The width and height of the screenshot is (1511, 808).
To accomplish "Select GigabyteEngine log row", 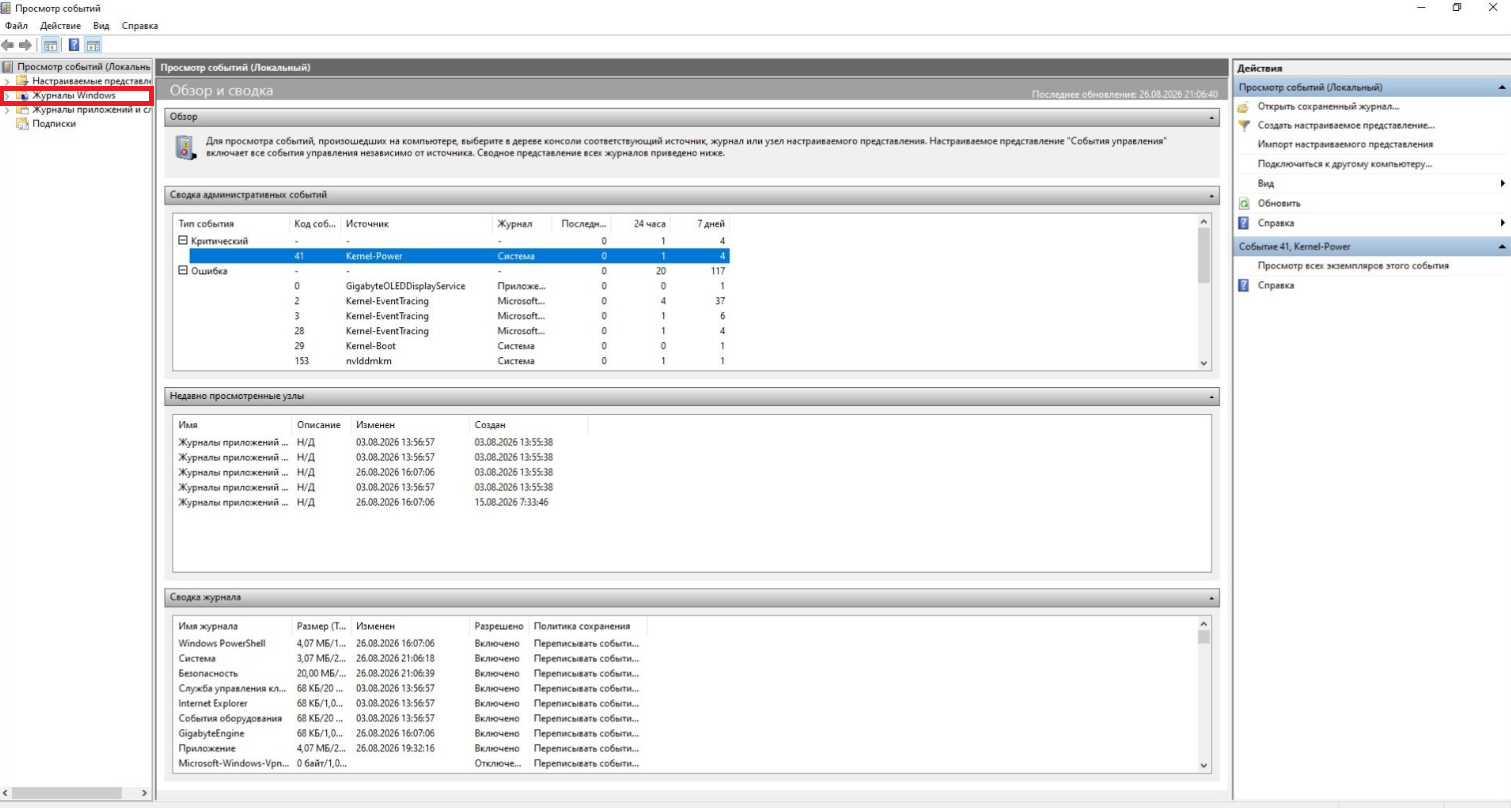I will point(410,734).
